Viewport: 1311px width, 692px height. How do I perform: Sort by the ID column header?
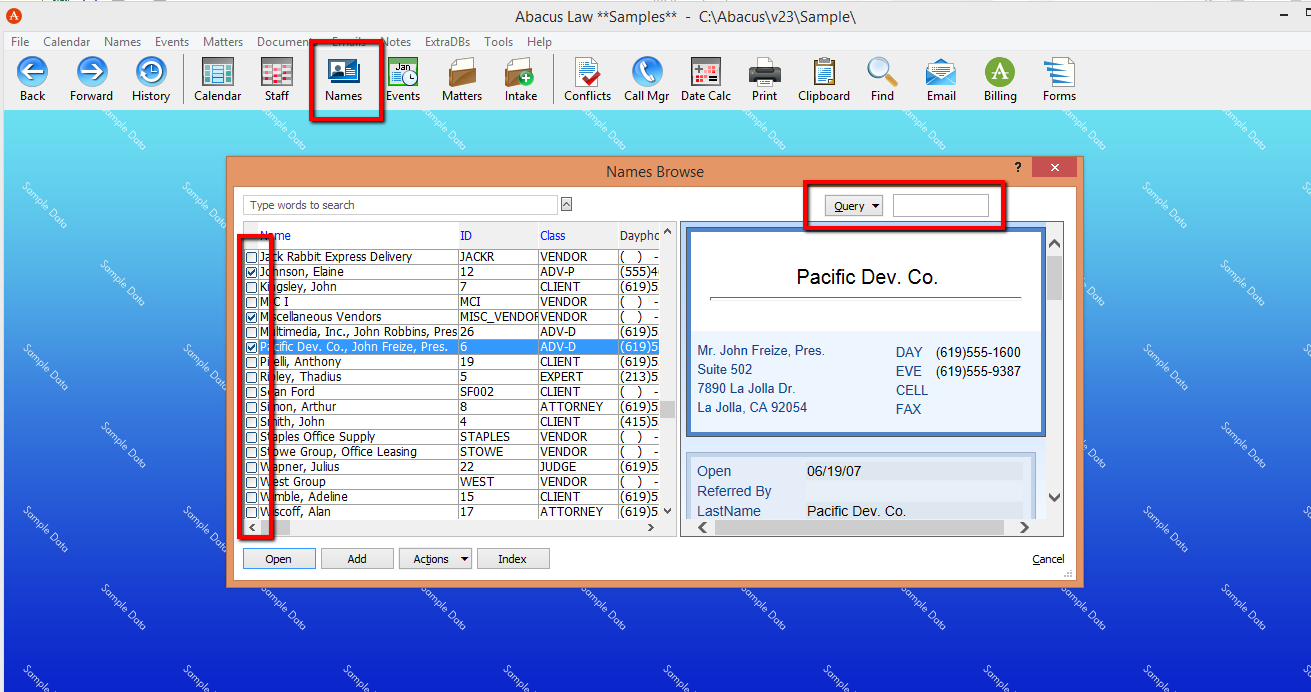click(x=466, y=236)
